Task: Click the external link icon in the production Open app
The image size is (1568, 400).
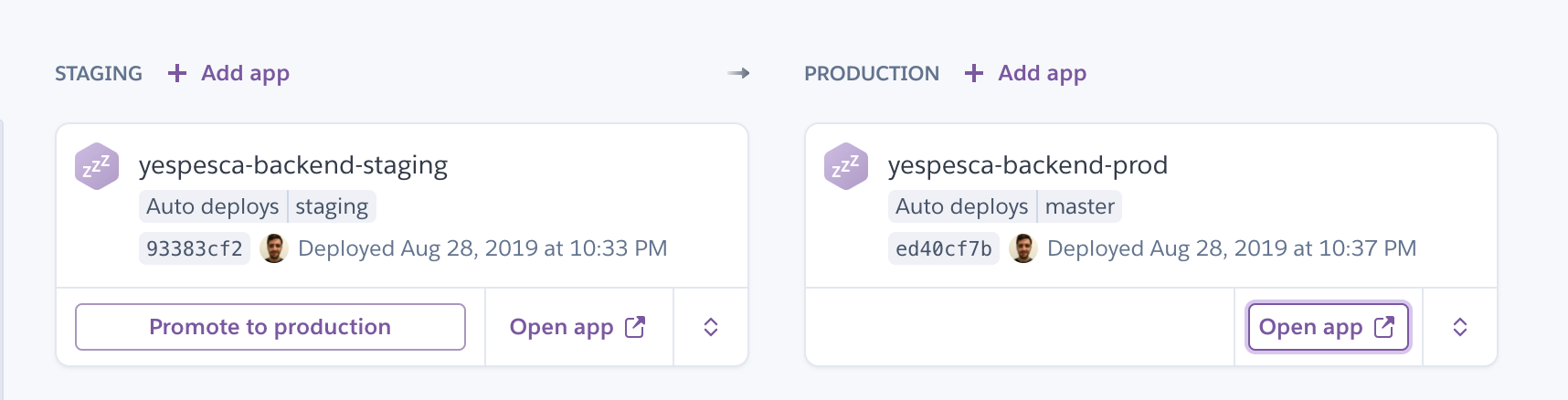Action: (x=1384, y=327)
